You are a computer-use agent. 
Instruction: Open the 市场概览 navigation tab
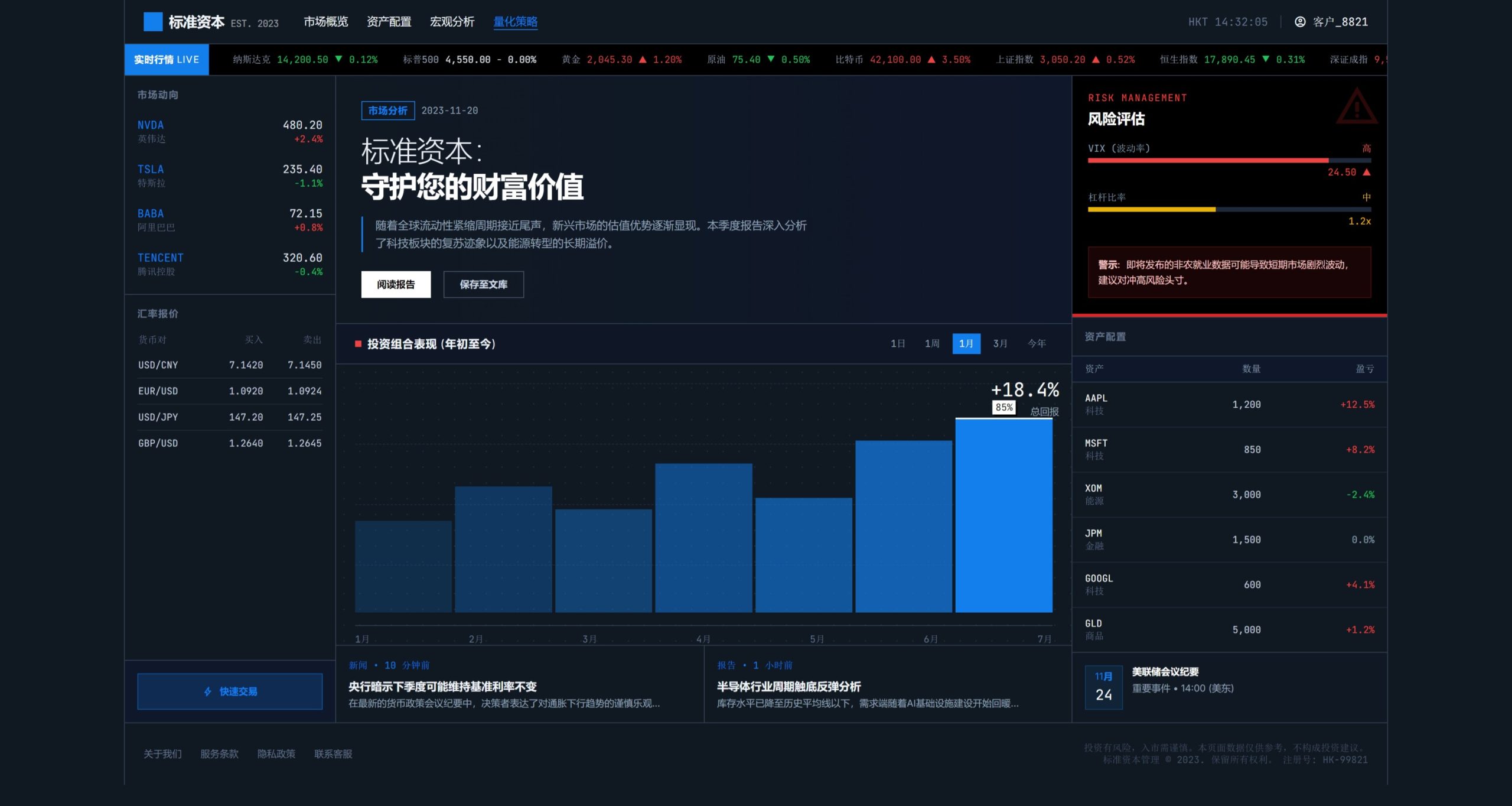[x=326, y=22]
